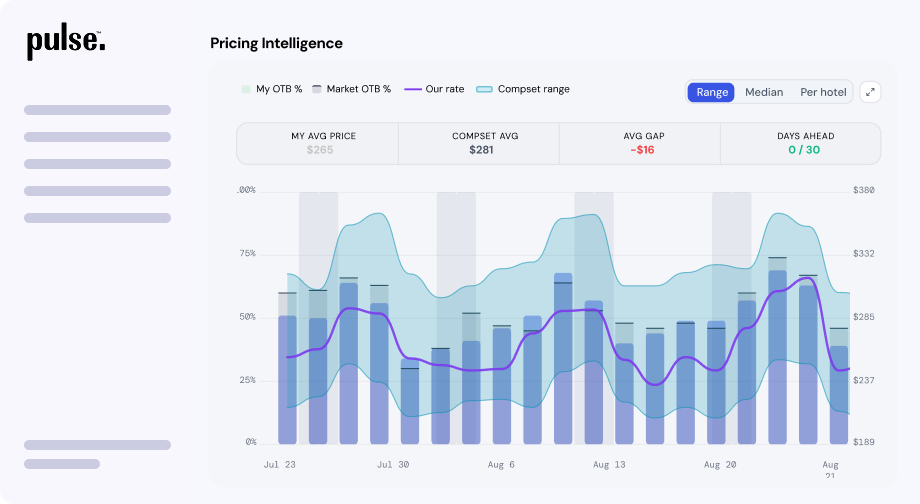920x504 pixels.
Task: Click the Jul 23 axis label
Action: (x=279, y=465)
